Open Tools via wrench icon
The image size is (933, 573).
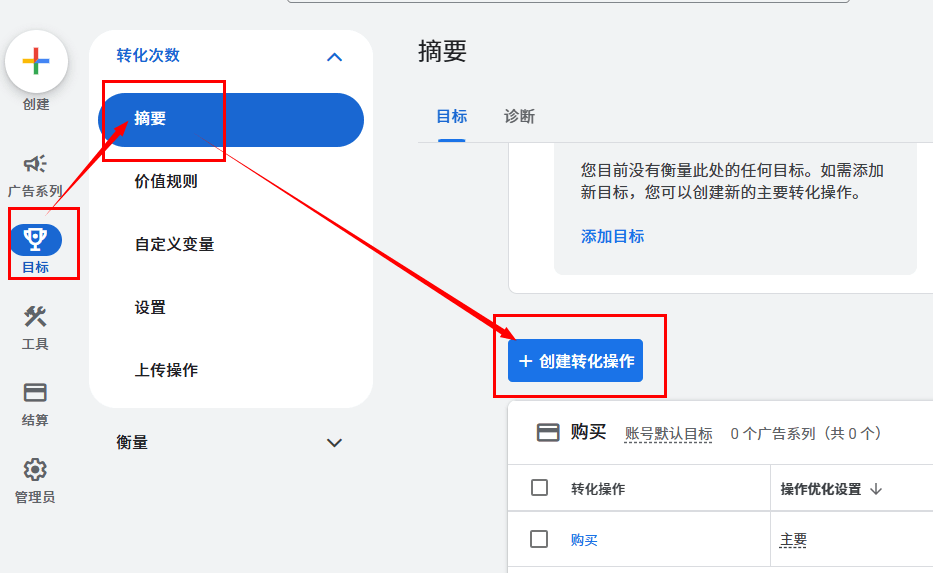click(35, 317)
